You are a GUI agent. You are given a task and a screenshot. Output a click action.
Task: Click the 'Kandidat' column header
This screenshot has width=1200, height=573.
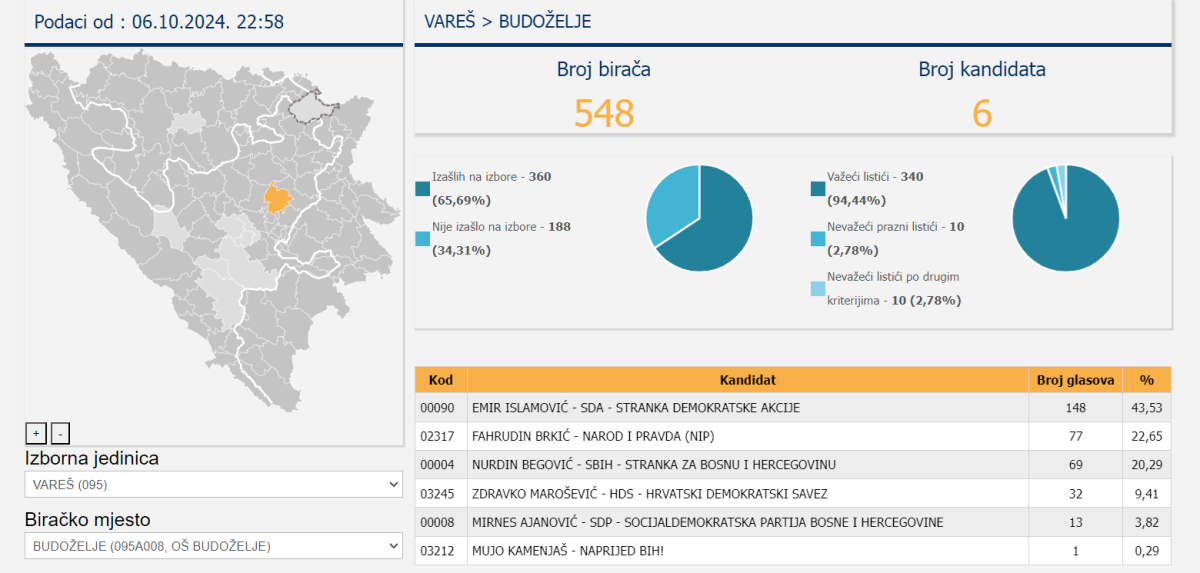tap(747, 380)
